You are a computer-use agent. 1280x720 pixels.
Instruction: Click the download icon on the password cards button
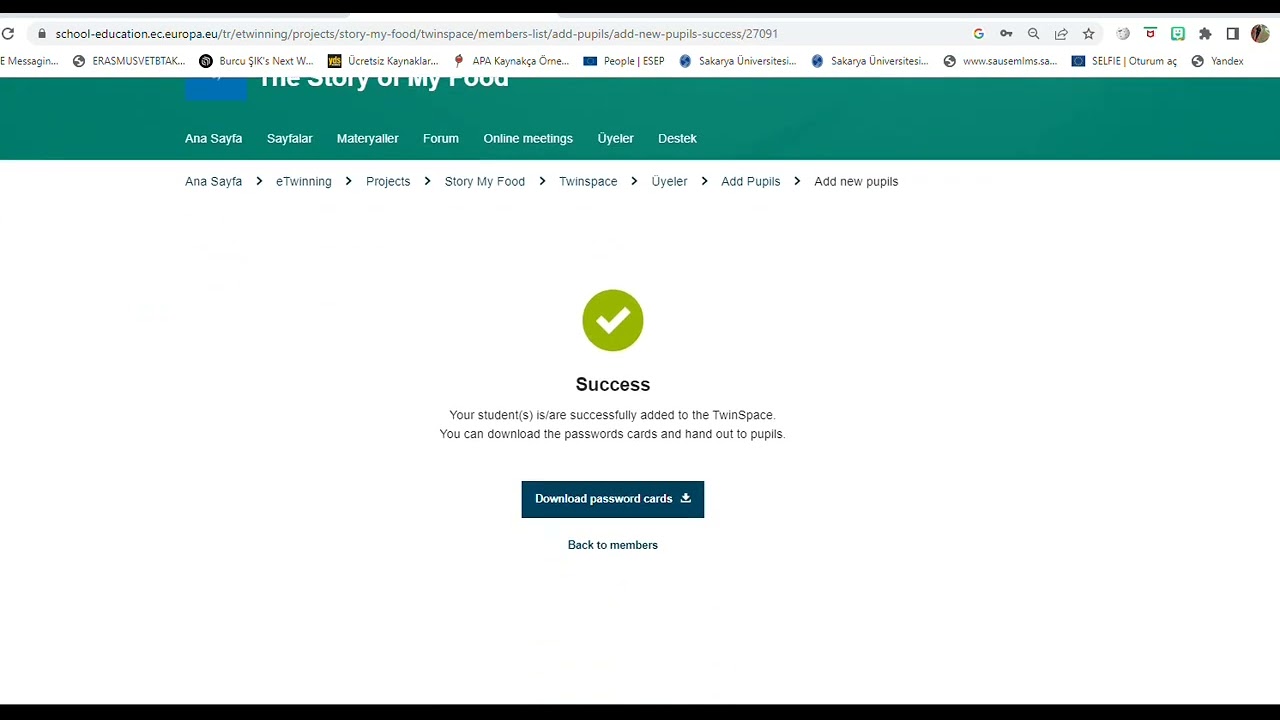(686, 498)
